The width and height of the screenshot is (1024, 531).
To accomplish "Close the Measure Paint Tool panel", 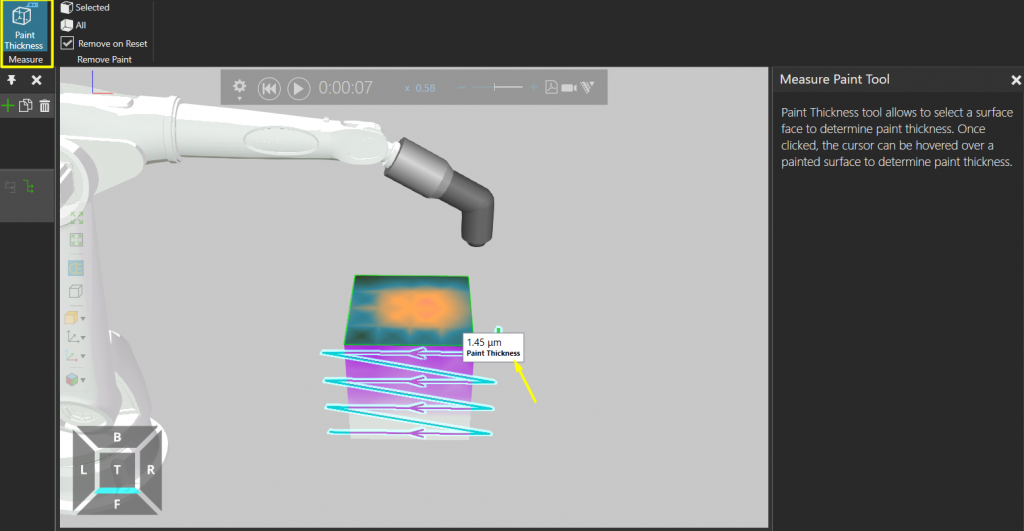I will tap(1016, 80).
